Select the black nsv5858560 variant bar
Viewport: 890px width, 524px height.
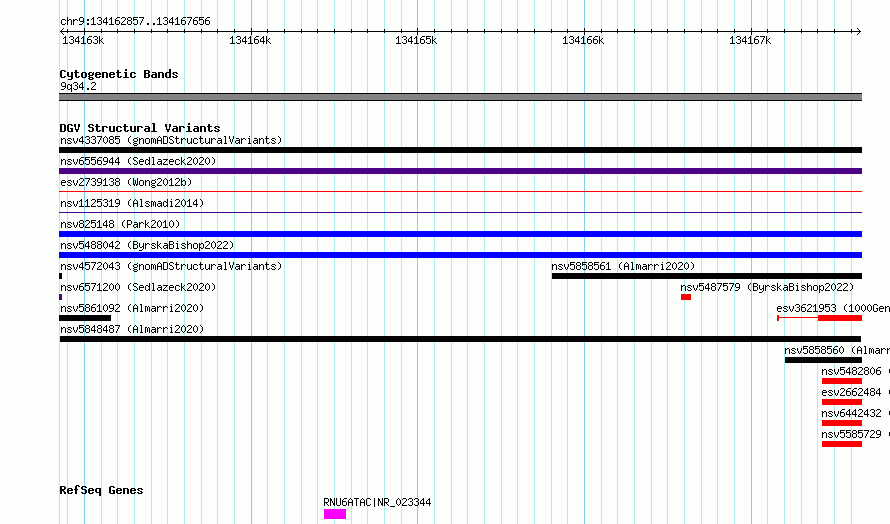pos(824,360)
